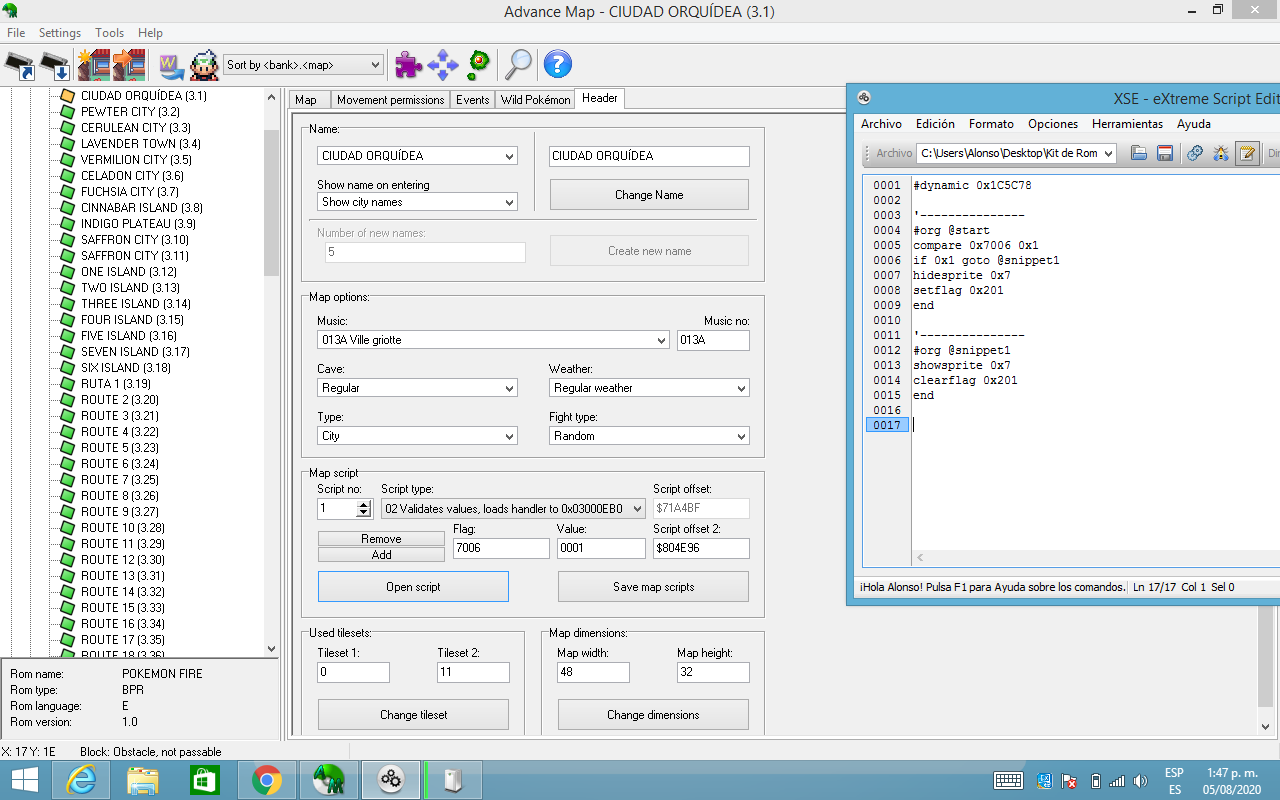Click the purple puzzle piece icon
The image size is (1280, 800).
click(408, 65)
